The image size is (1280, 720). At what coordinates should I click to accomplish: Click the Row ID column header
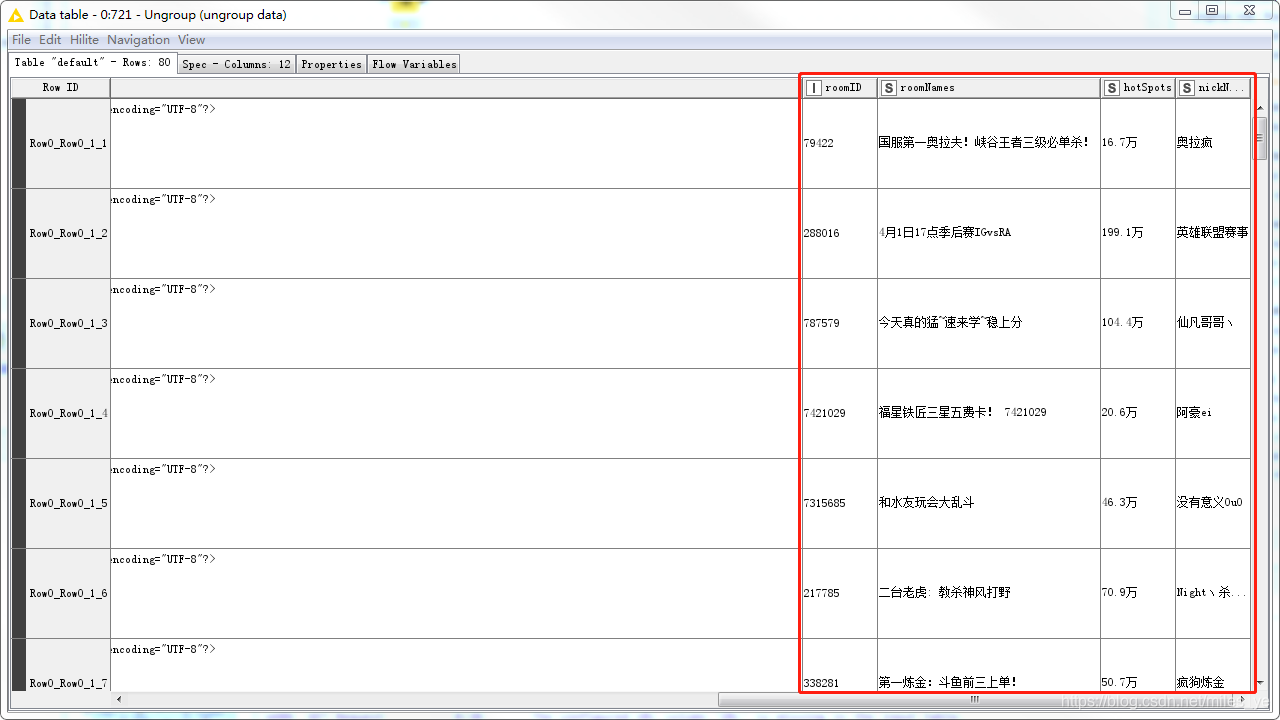click(60, 88)
